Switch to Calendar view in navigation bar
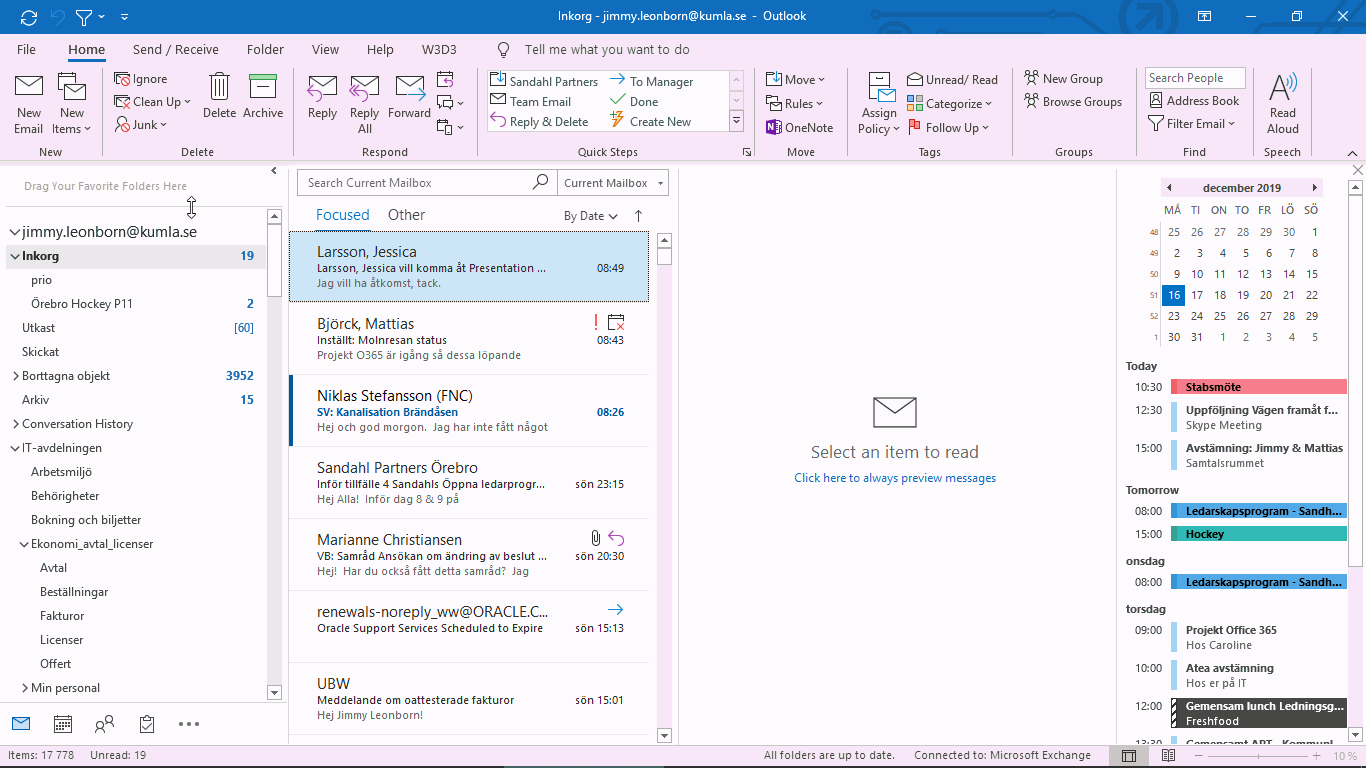This screenshot has width=1366, height=768. coord(62,724)
